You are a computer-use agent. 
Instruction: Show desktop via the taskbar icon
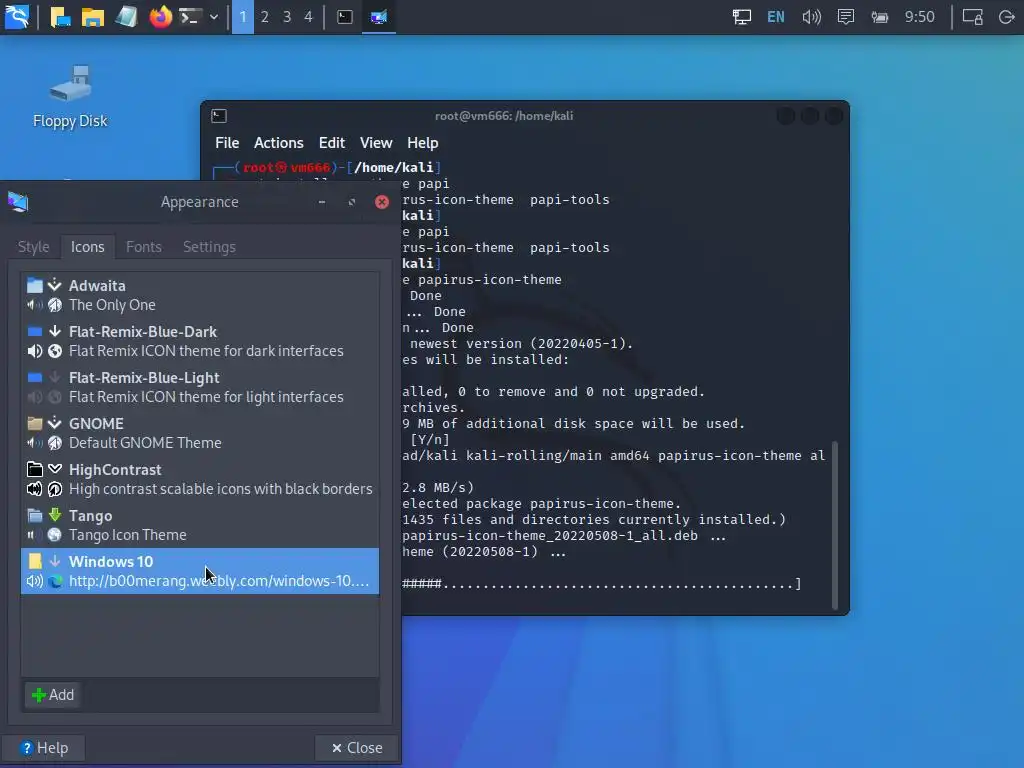[x=60, y=17]
